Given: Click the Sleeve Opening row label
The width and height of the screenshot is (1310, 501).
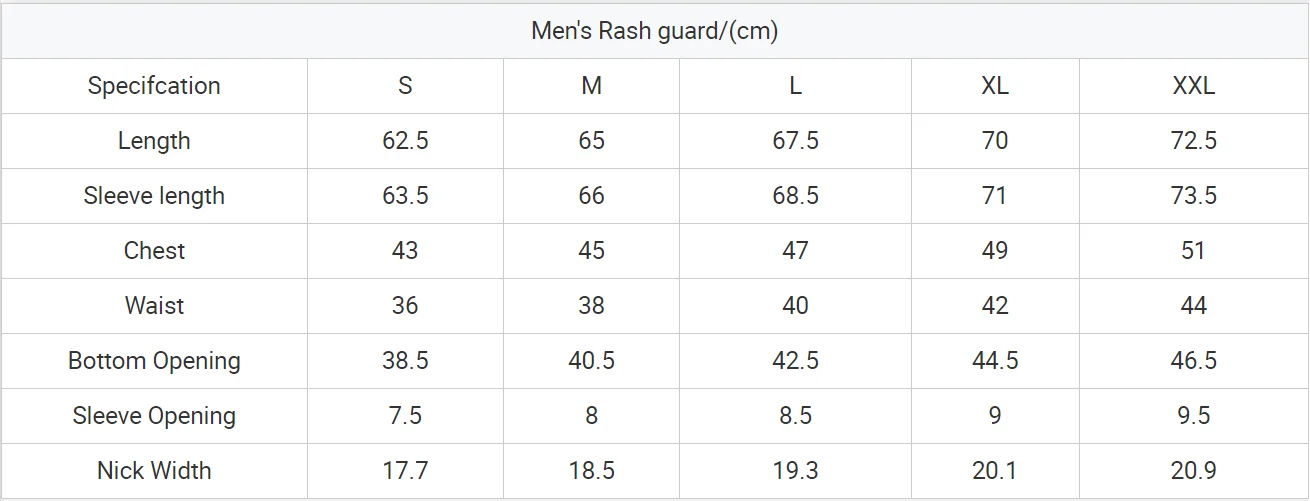Looking at the screenshot, I should [x=154, y=416].
